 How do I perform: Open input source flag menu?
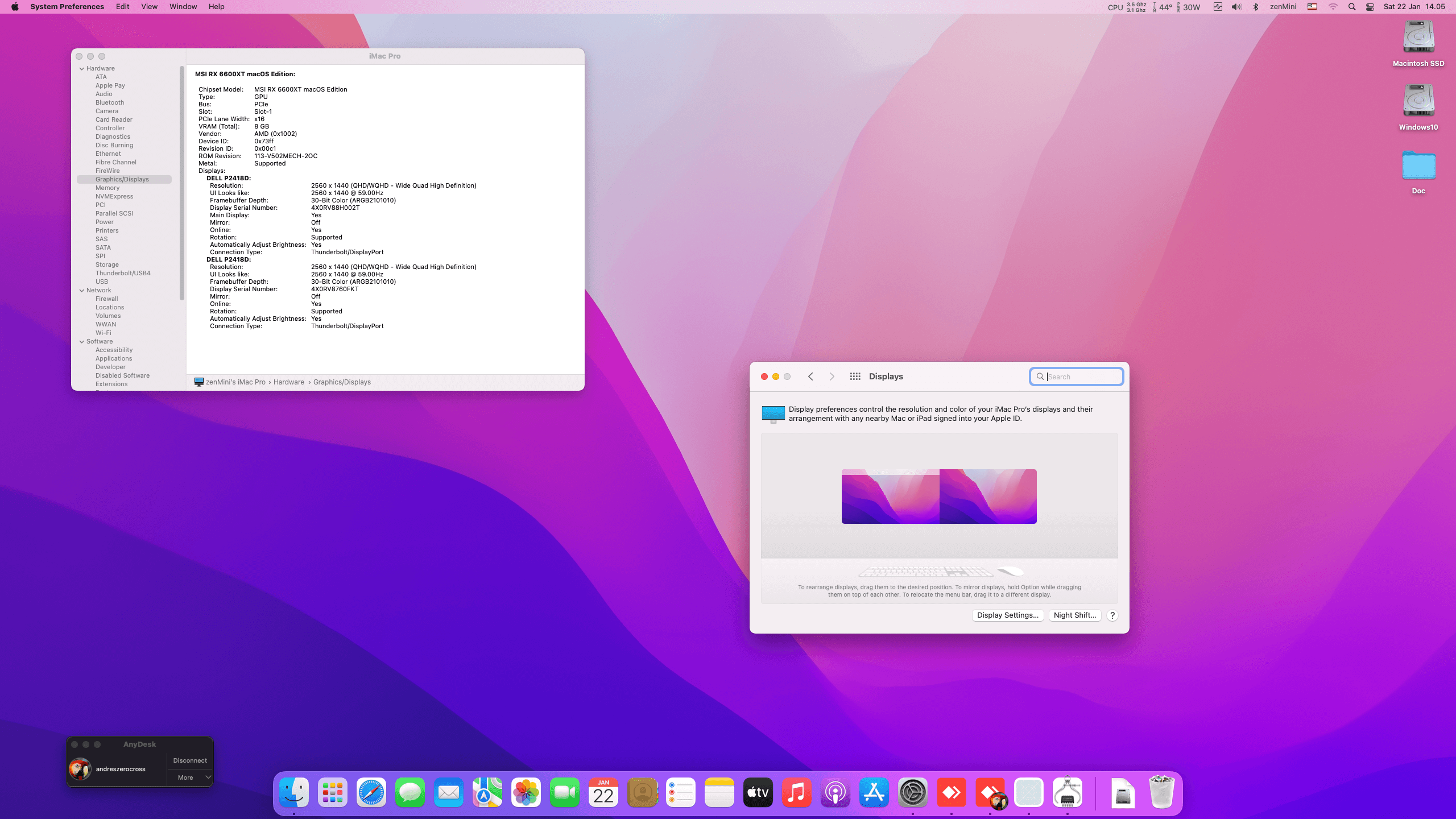[1312, 7]
